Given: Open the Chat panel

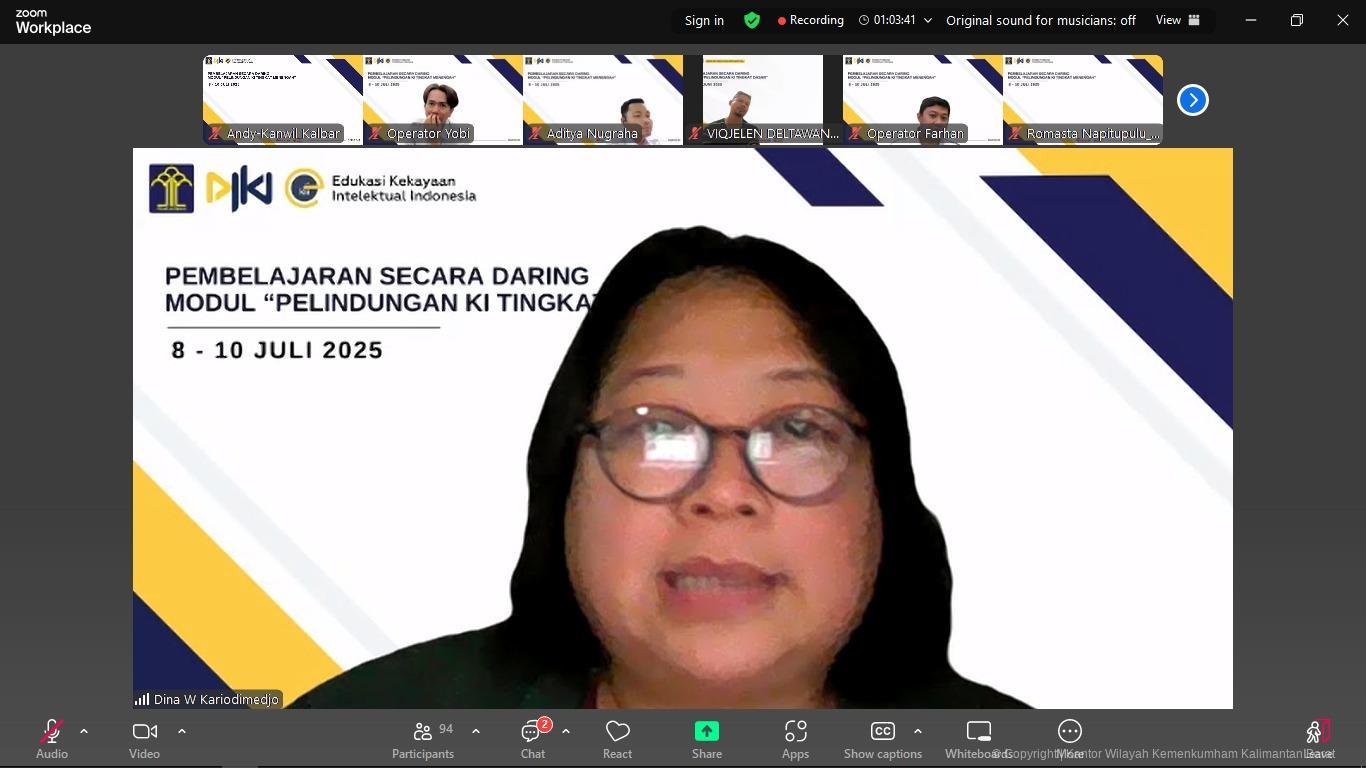Looking at the screenshot, I should point(533,740).
